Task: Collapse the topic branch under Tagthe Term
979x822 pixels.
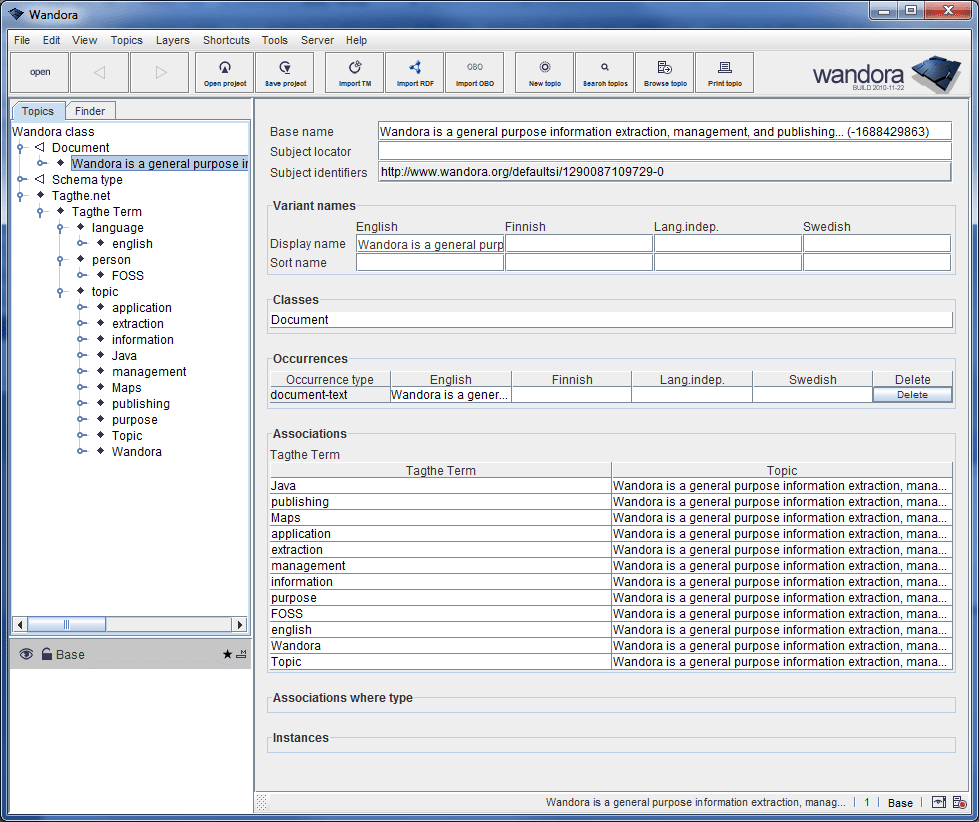Action: point(61,292)
